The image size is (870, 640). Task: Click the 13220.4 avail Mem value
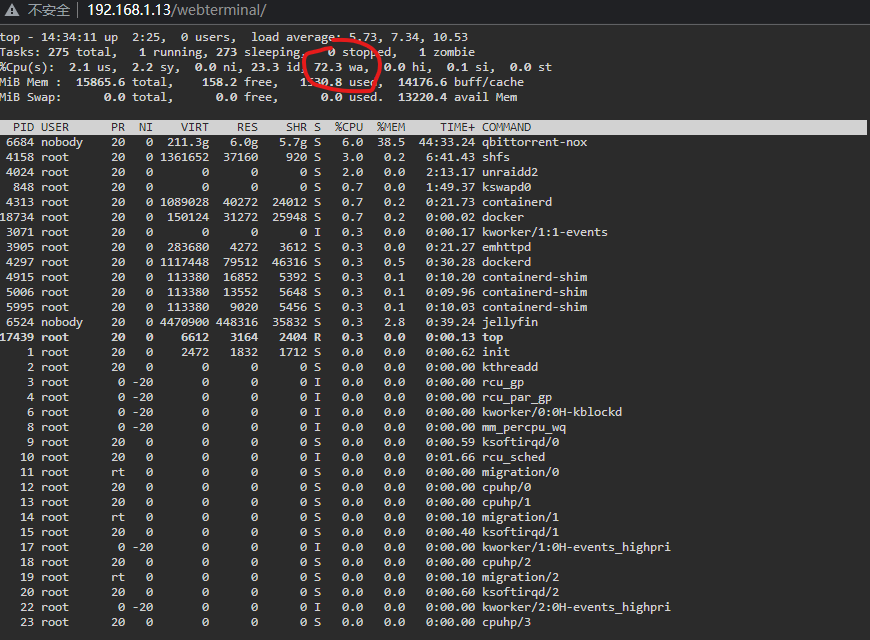(457, 97)
